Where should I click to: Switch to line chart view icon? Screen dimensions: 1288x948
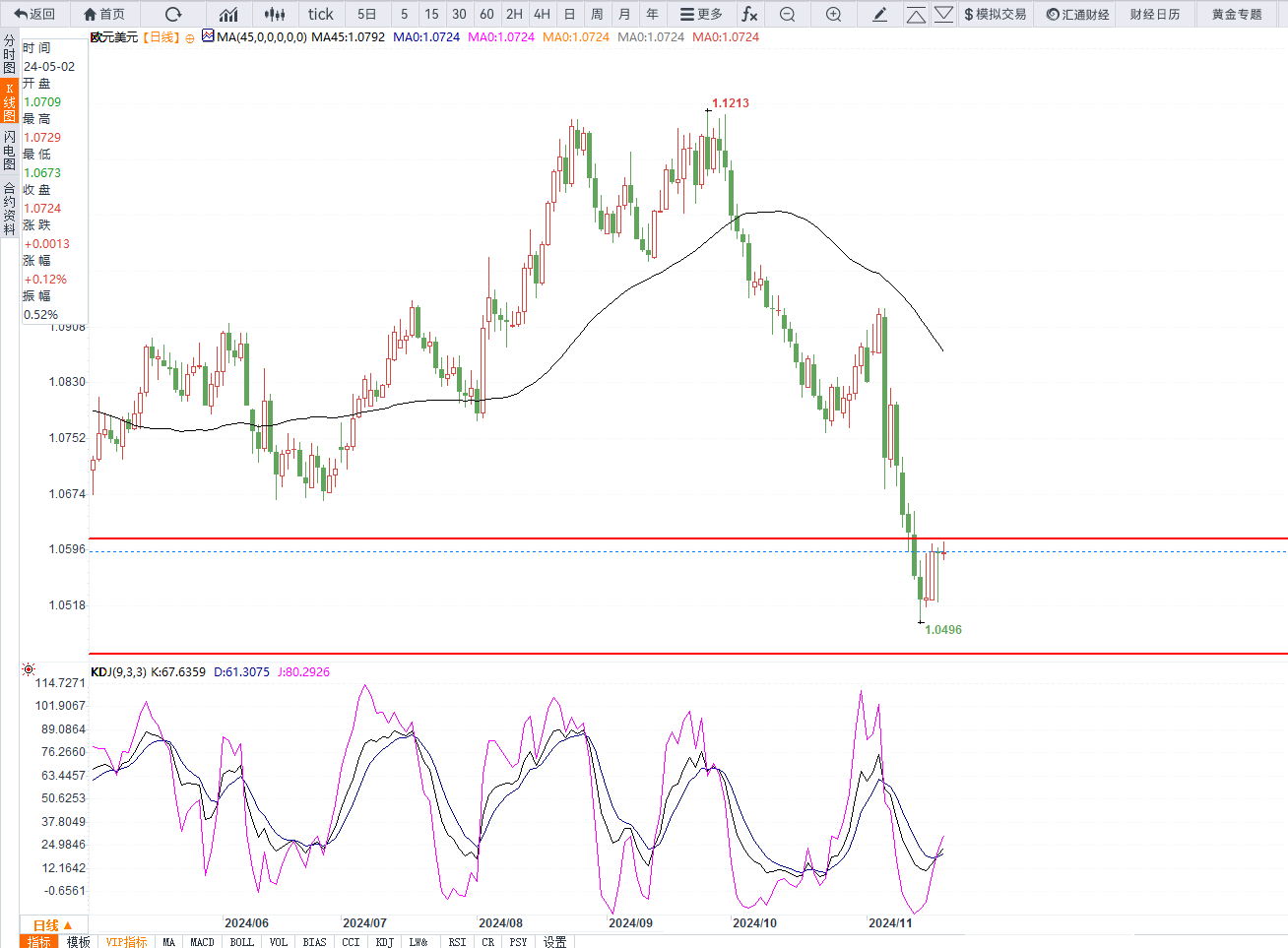click(x=228, y=14)
